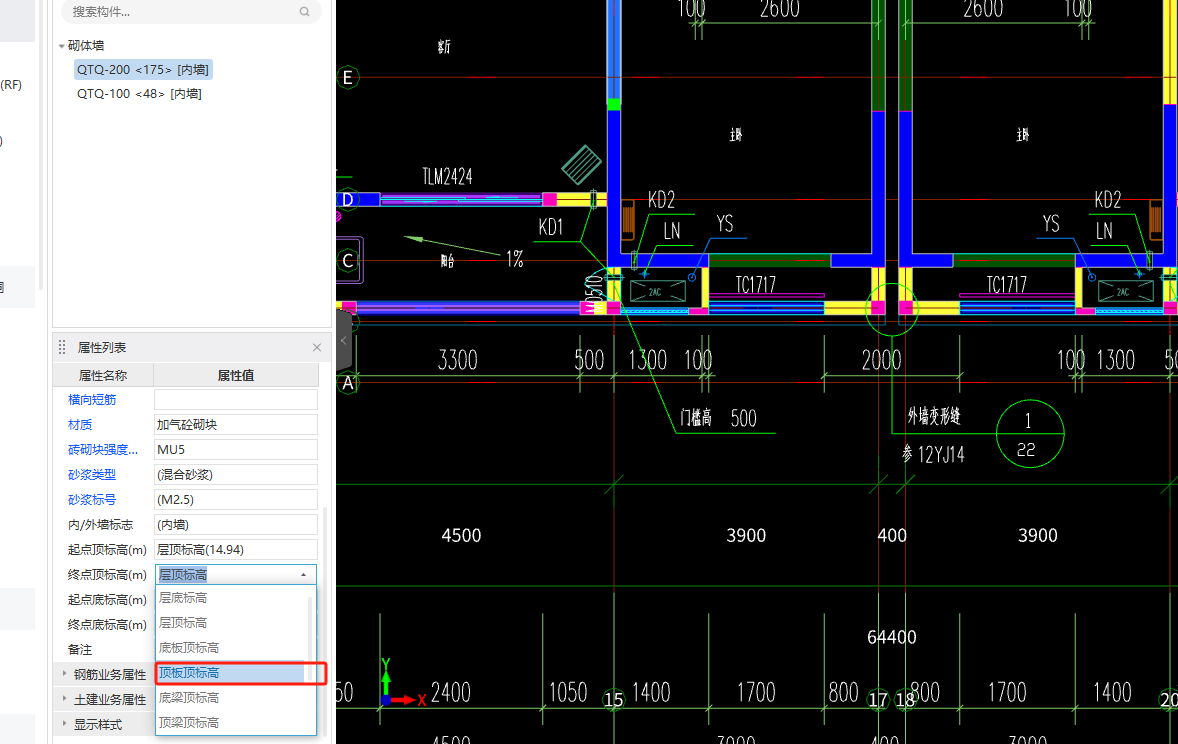Viewport: 1178px width, 744px height.
Task: Click the 门槛高 500 annotation
Action: (718, 418)
